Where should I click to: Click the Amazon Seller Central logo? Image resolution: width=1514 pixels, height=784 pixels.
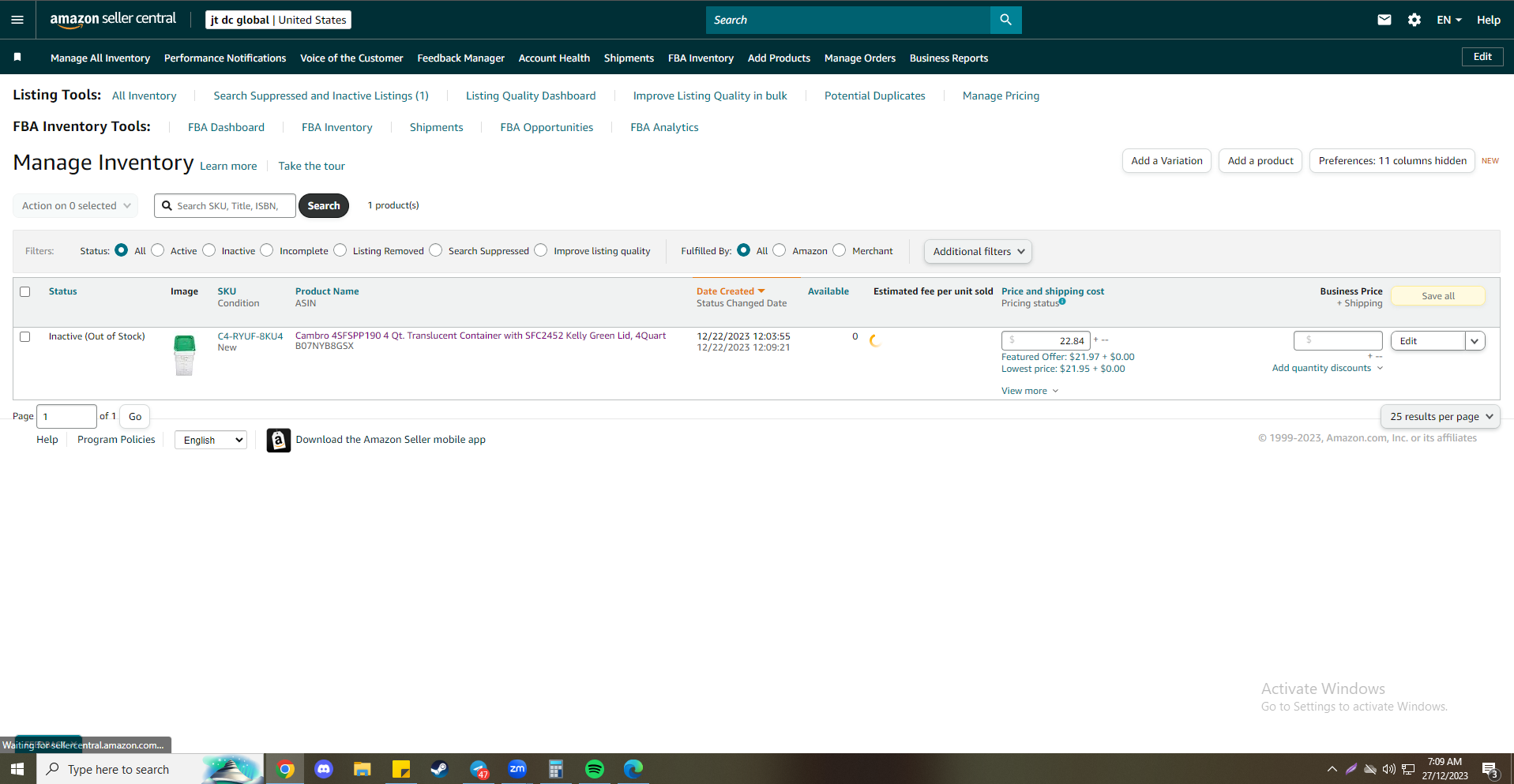tap(113, 20)
